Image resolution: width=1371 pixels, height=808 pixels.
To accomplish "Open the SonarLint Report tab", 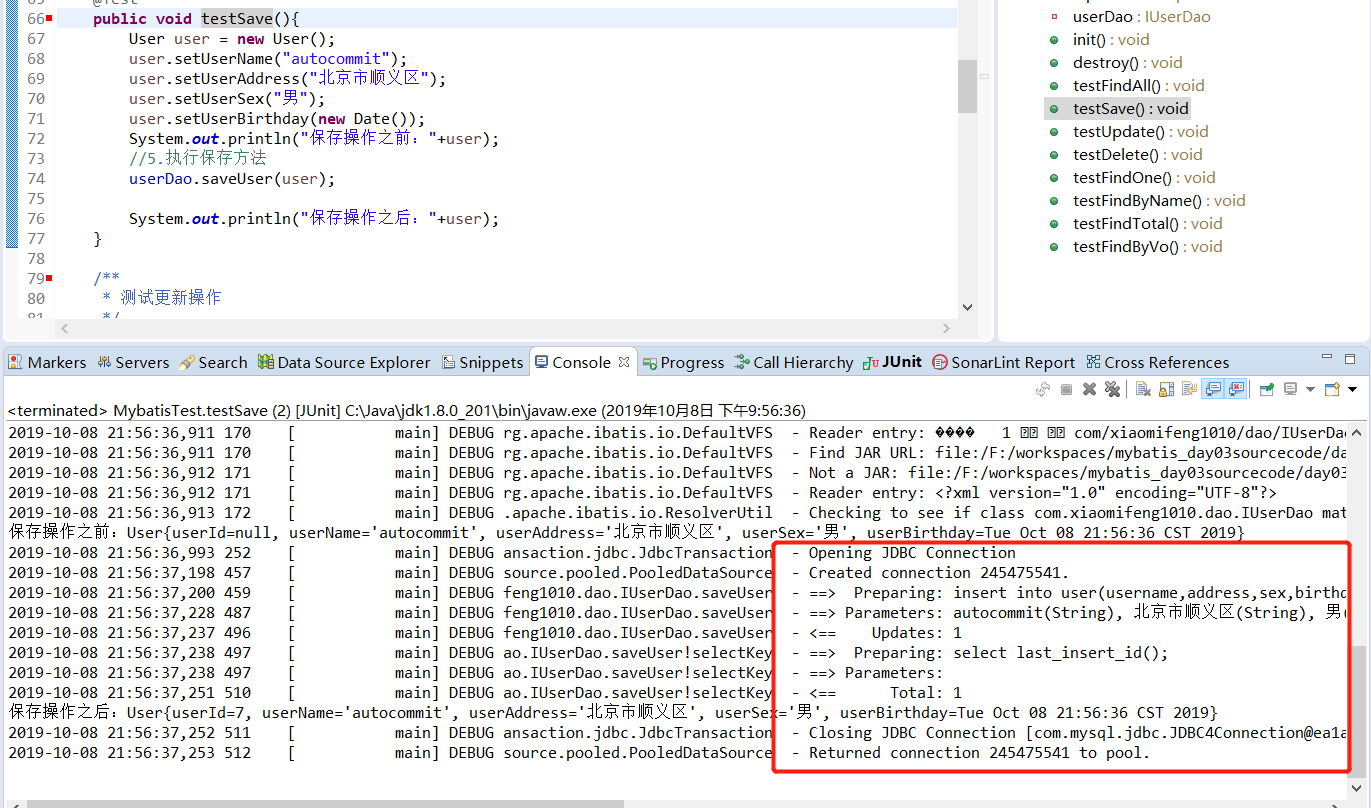I will point(1003,362).
